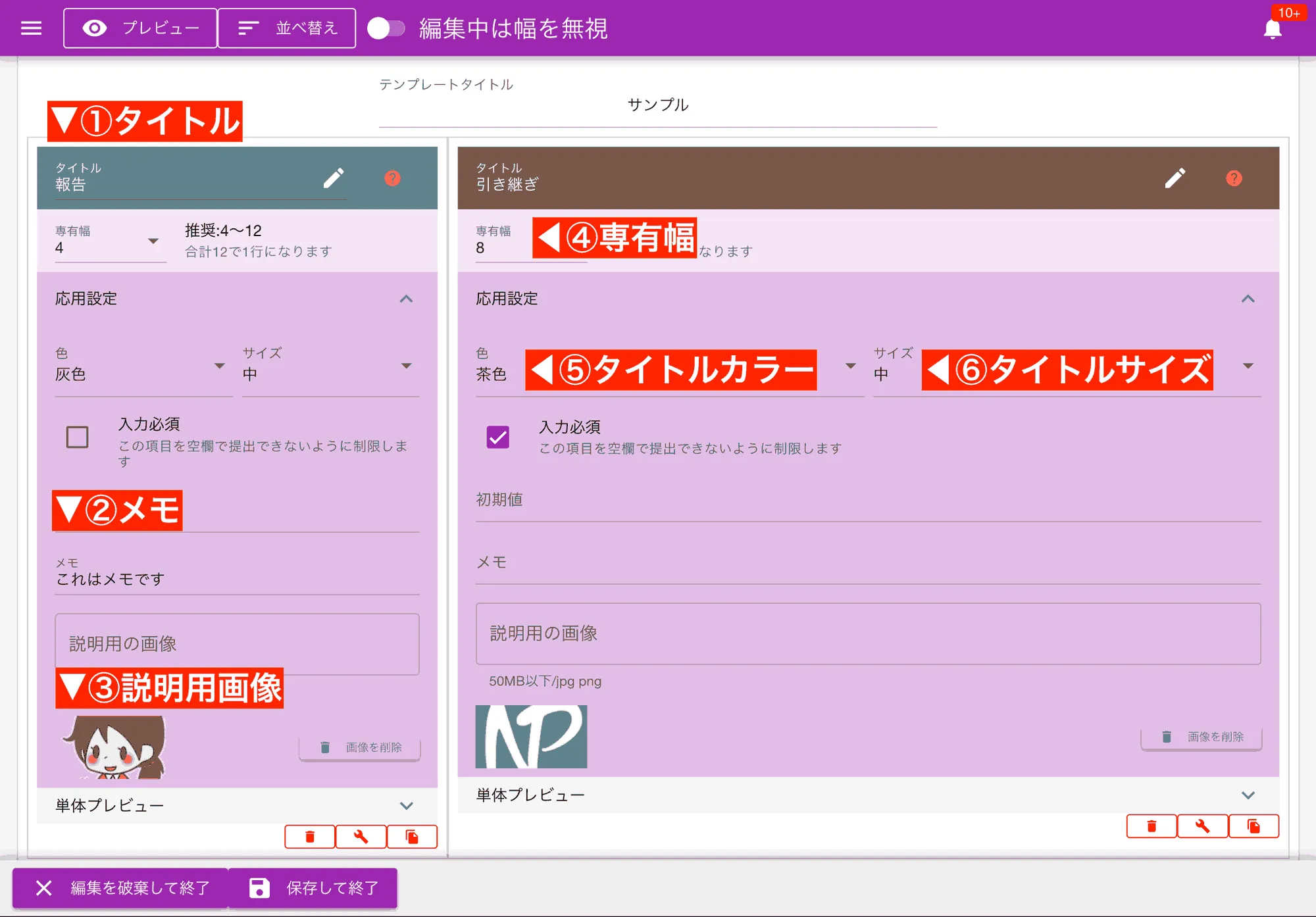The image size is (1316, 917).
Task: Click 画像を削除 on the 引き継ぎ card
Action: point(1200,737)
